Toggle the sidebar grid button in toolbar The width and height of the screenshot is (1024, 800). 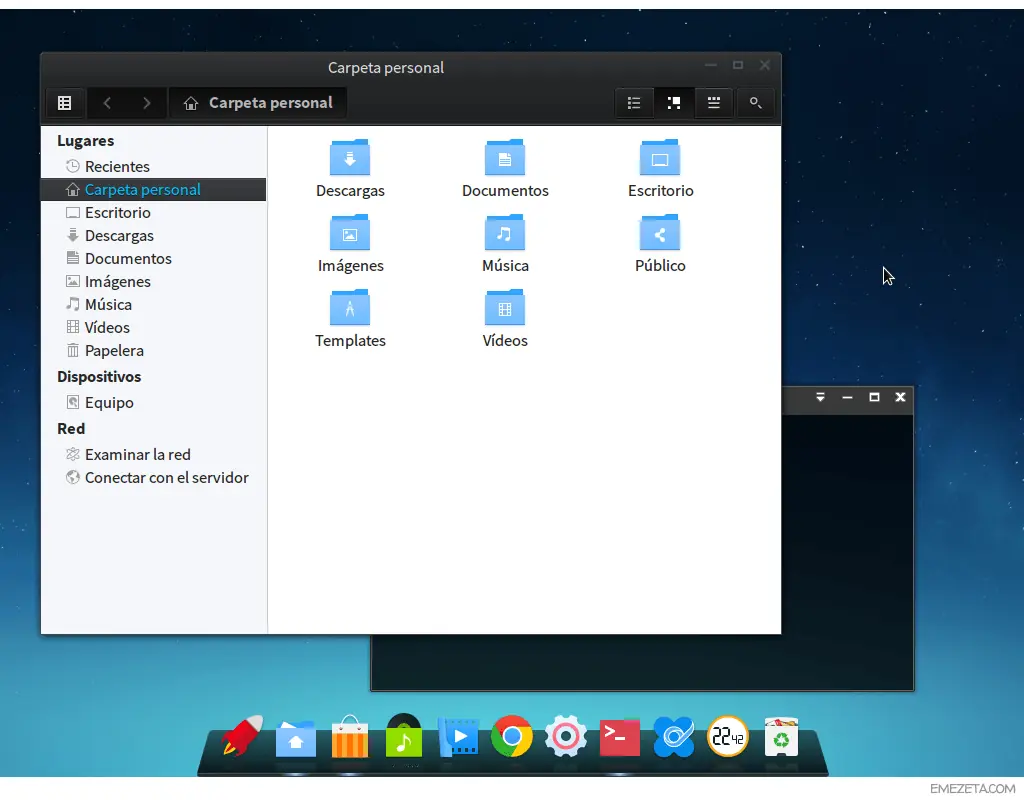(x=64, y=103)
